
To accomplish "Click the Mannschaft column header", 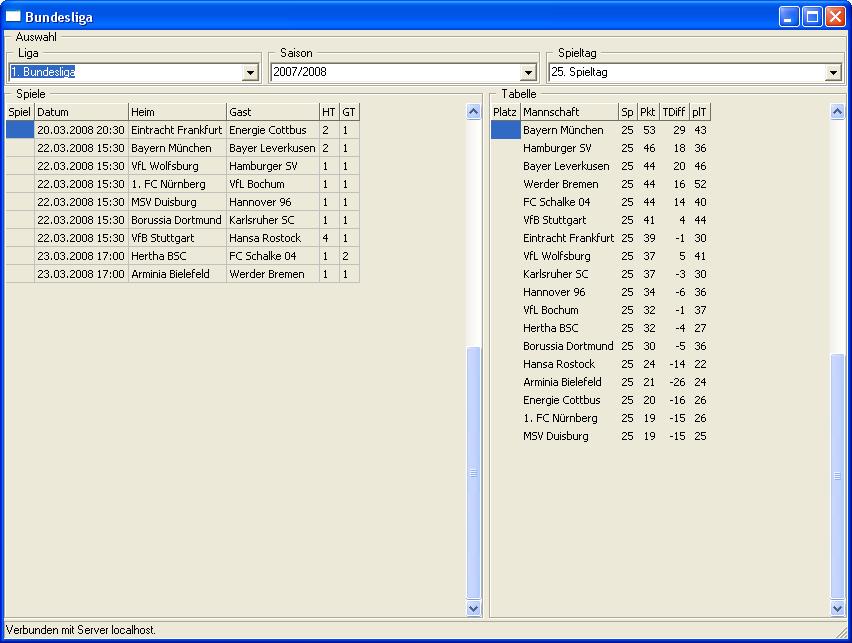I will point(569,112).
